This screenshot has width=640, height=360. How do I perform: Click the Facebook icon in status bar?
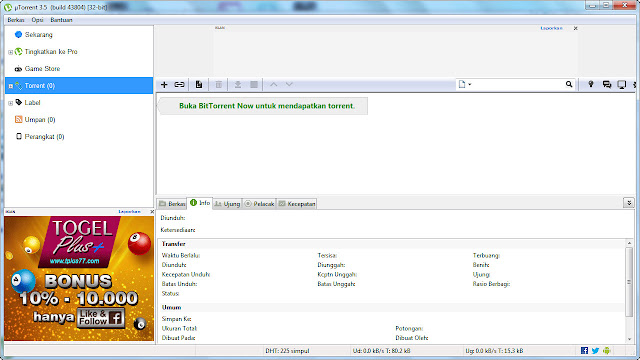click(584, 351)
